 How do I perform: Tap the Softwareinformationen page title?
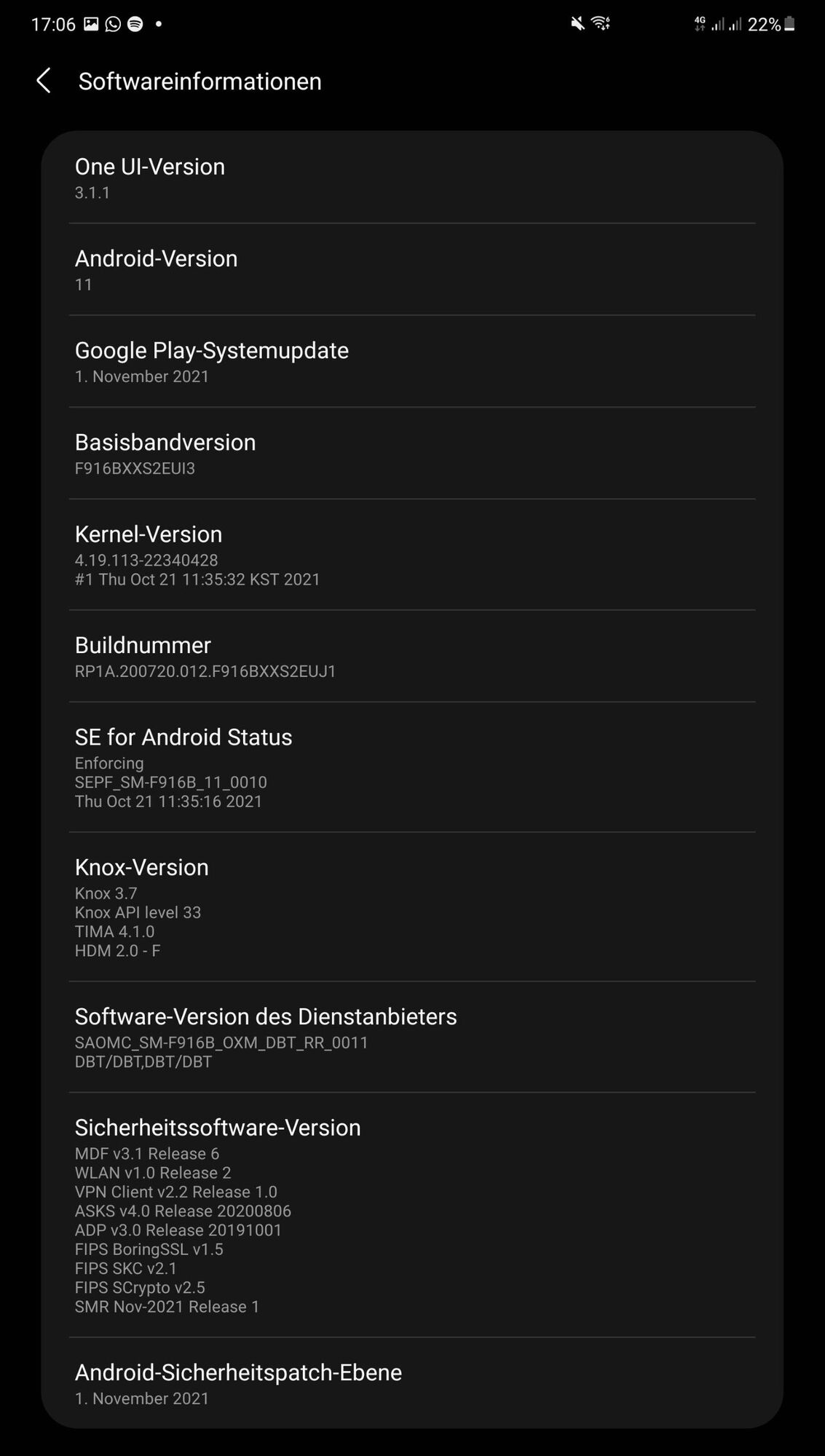click(x=200, y=82)
